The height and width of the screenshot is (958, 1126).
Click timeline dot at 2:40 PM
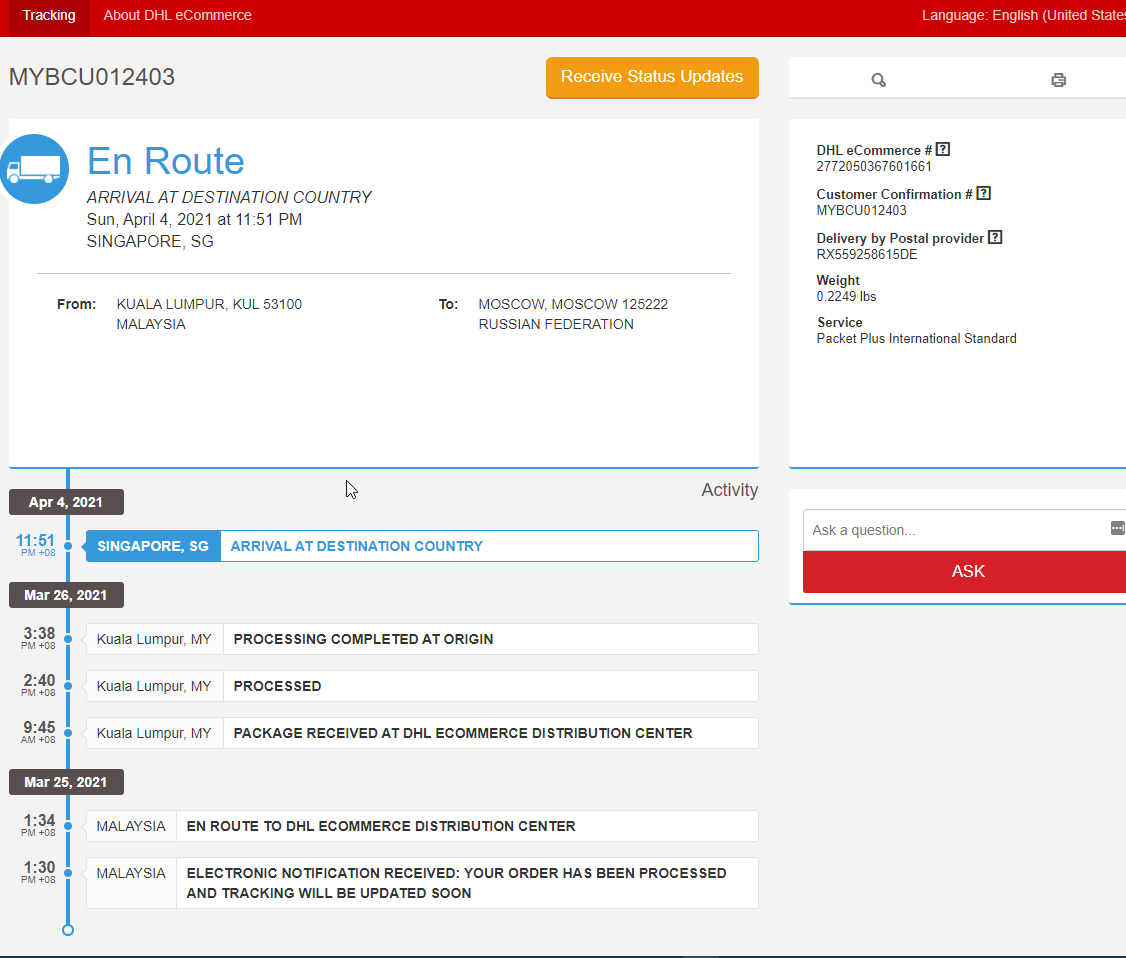point(68,686)
